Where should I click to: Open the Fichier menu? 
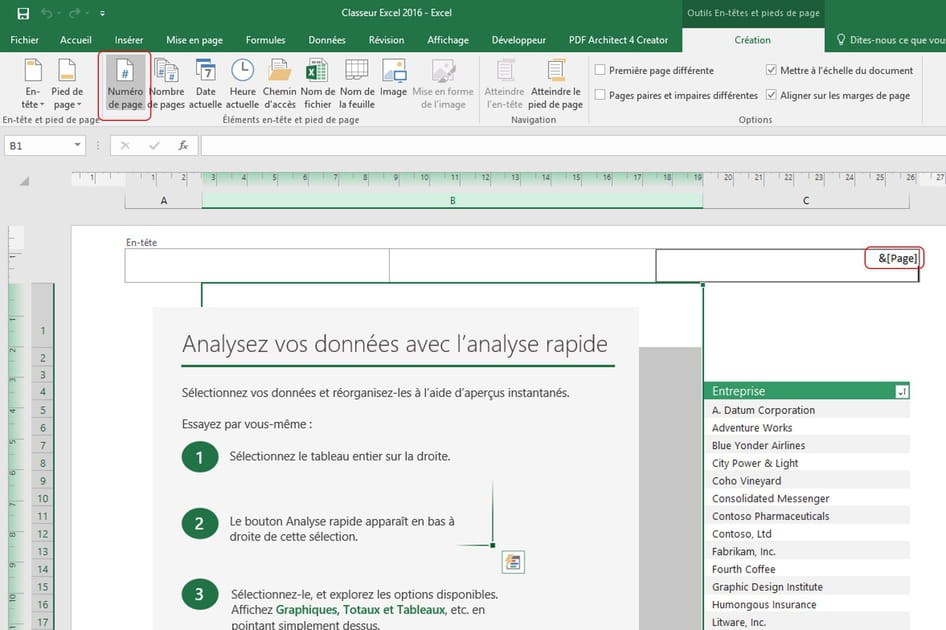pyautogui.click(x=24, y=40)
